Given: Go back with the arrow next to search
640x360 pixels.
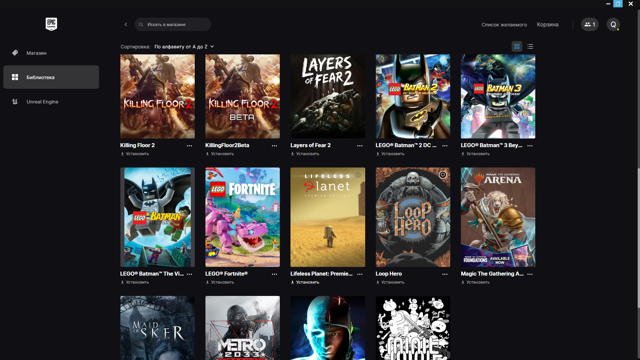Looking at the screenshot, I should pos(126,24).
